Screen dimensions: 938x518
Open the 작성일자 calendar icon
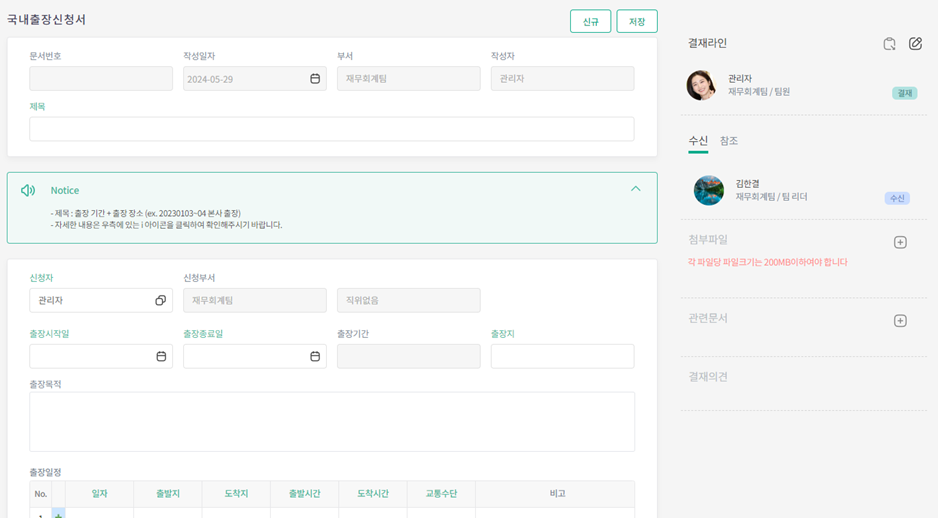click(x=315, y=79)
